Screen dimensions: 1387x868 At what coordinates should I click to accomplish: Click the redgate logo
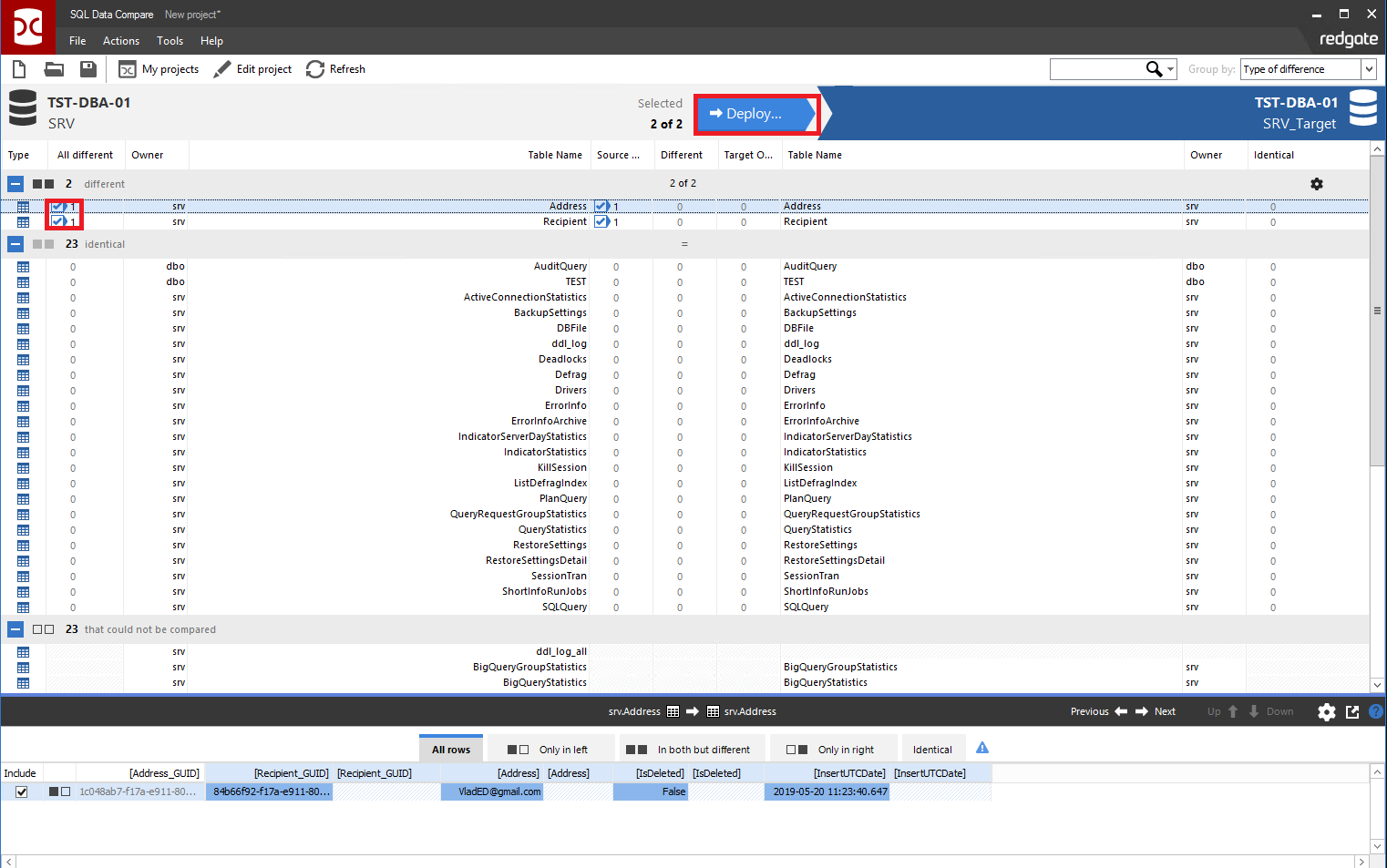point(1348,38)
